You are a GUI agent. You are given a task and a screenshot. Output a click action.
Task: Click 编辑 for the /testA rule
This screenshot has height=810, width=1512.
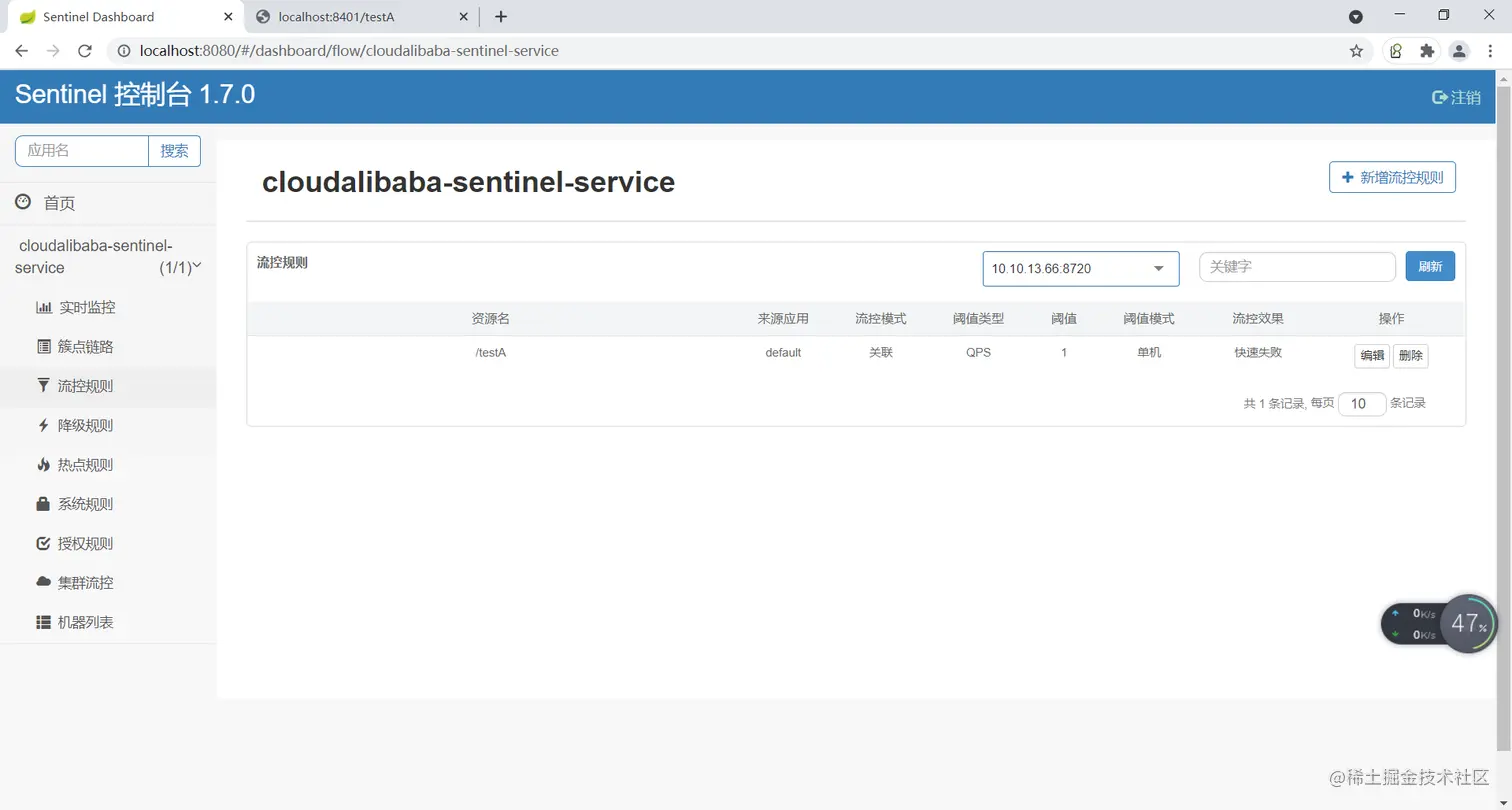1372,356
